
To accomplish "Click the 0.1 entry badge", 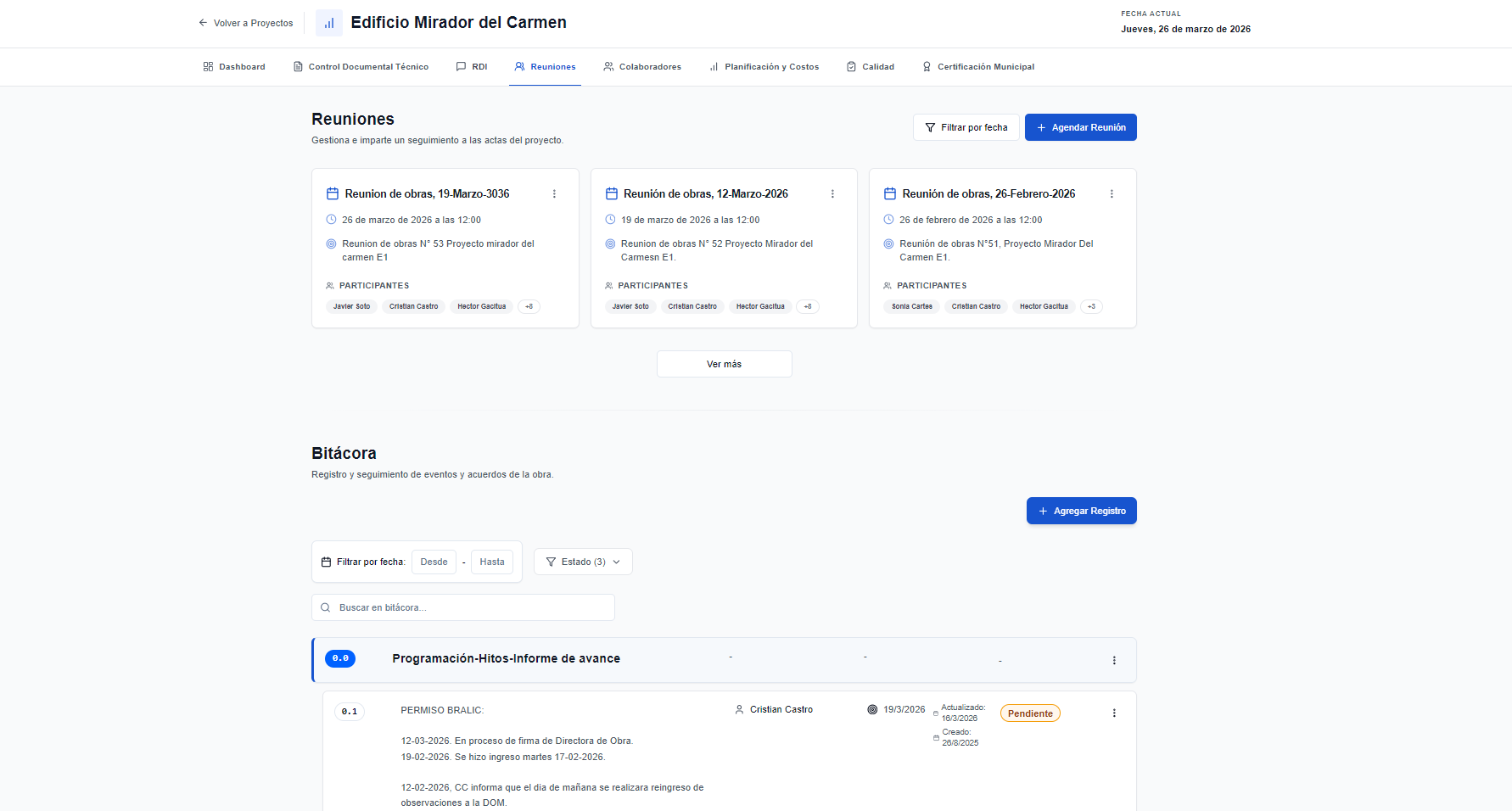I will pyautogui.click(x=350, y=712).
